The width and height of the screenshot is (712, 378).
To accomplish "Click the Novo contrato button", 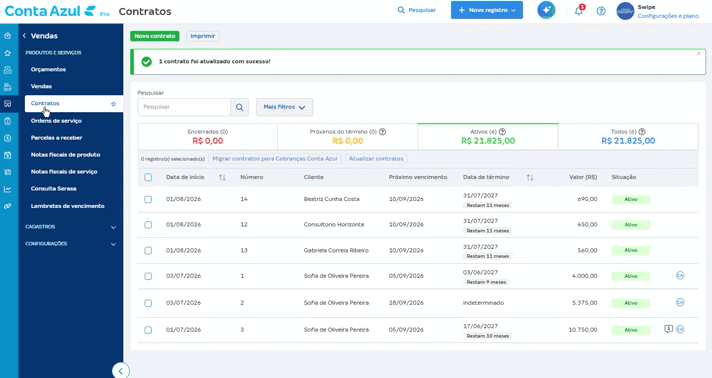I will (x=155, y=36).
